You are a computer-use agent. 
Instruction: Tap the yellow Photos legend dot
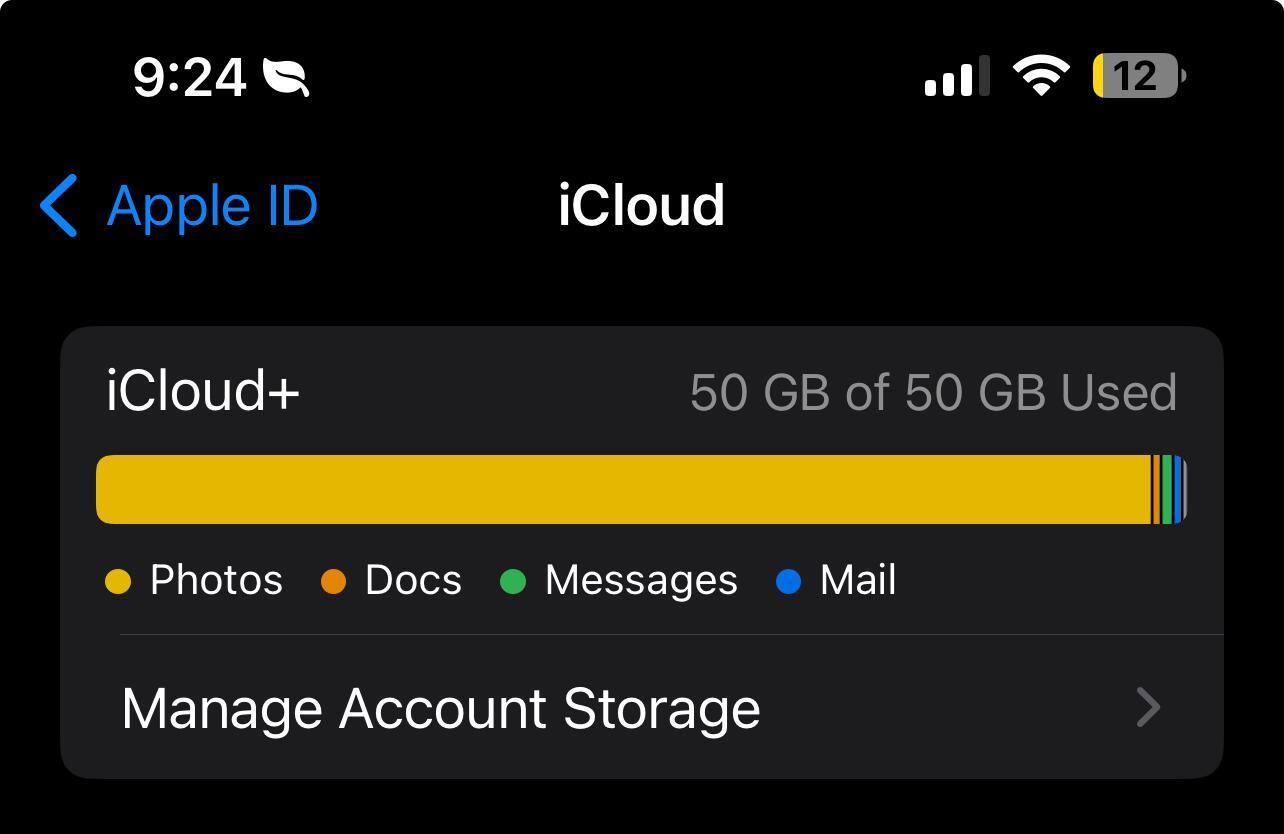pyautogui.click(x=118, y=581)
